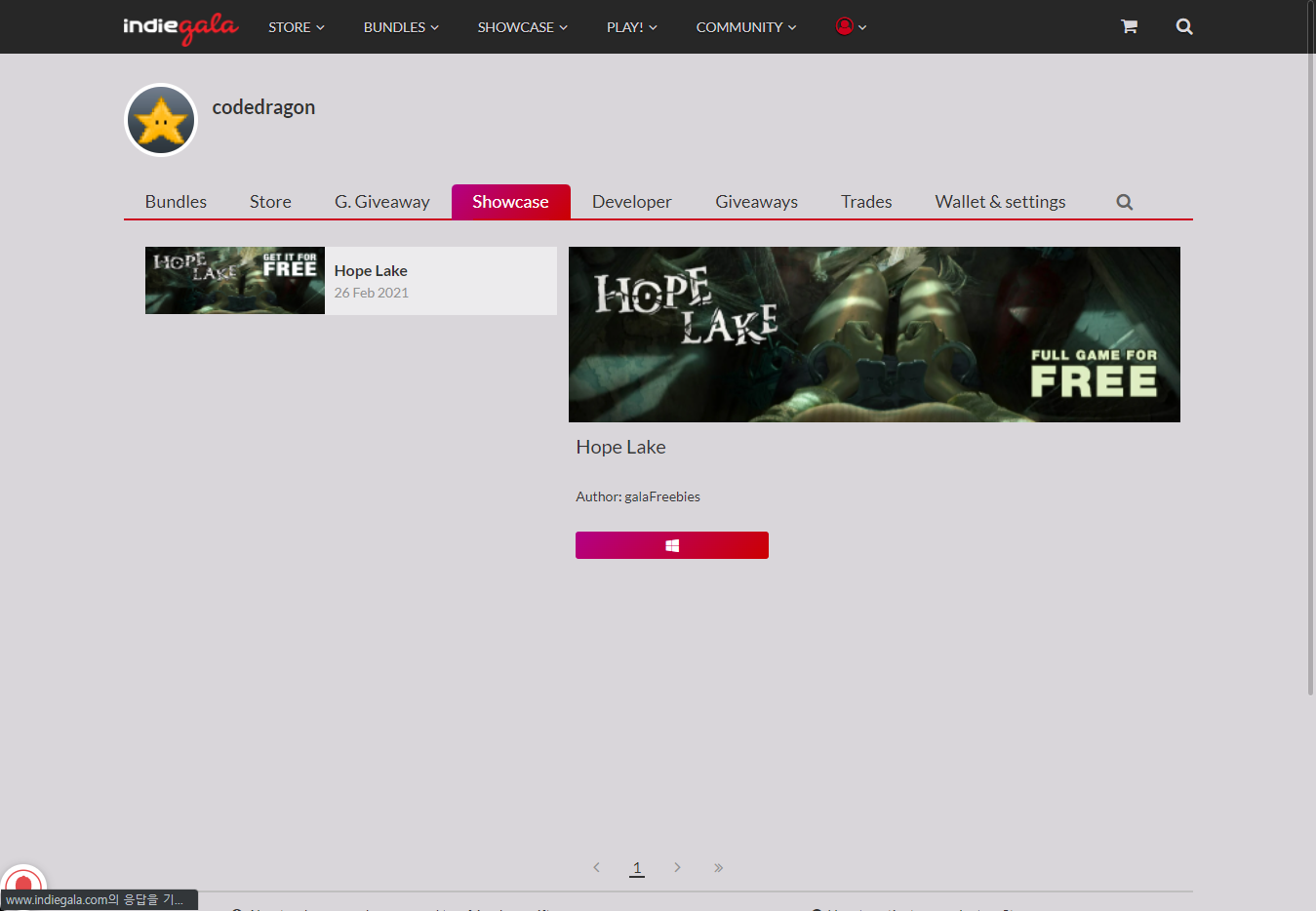Select Hope Lake small list thumbnail
This screenshot has height=911, width=1316.
(x=235, y=280)
